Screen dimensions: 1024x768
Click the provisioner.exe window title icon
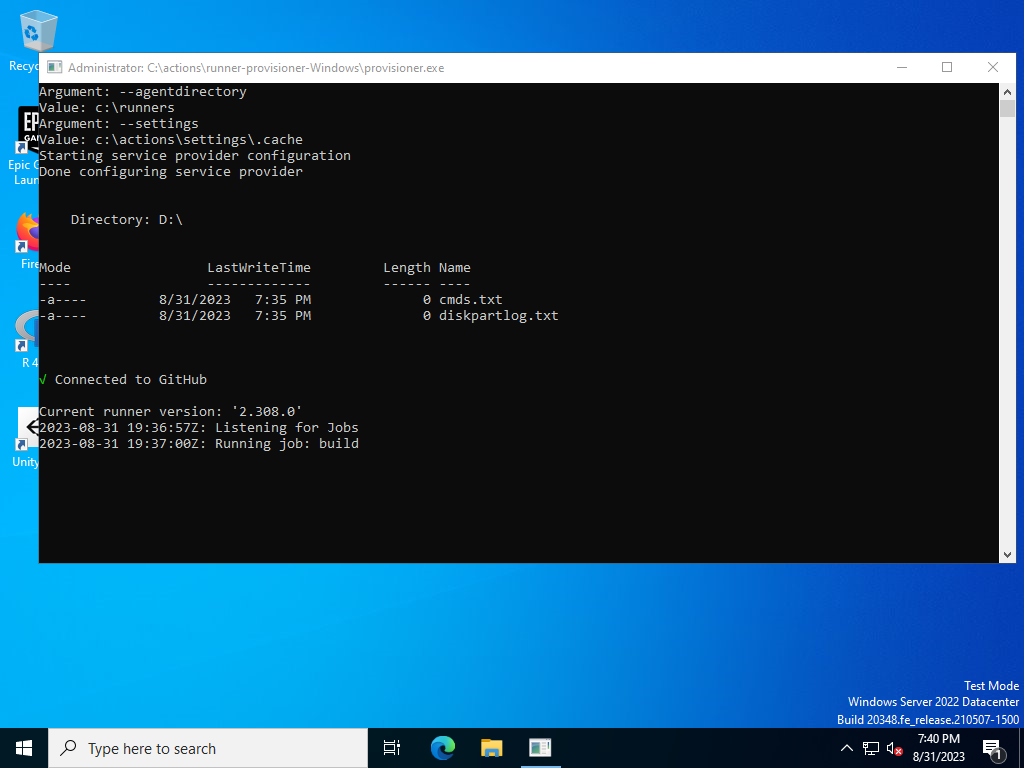(x=55, y=67)
